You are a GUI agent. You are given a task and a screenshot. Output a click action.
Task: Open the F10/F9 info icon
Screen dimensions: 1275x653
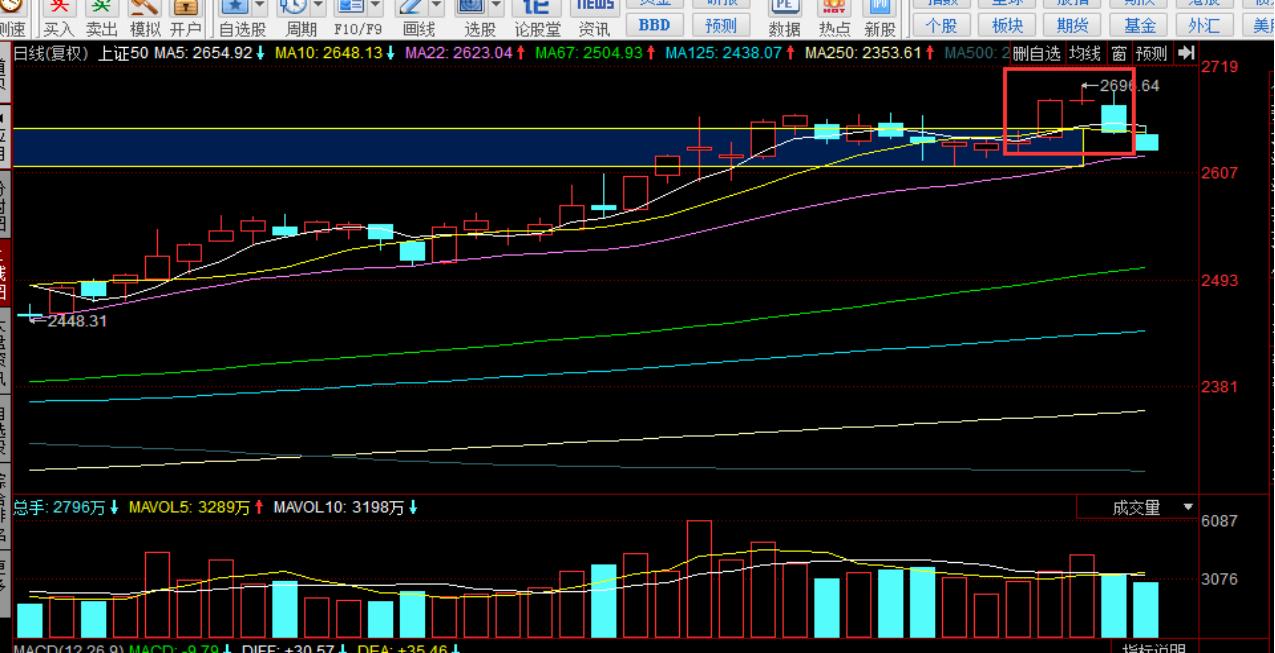pyautogui.click(x=352, y=7)
